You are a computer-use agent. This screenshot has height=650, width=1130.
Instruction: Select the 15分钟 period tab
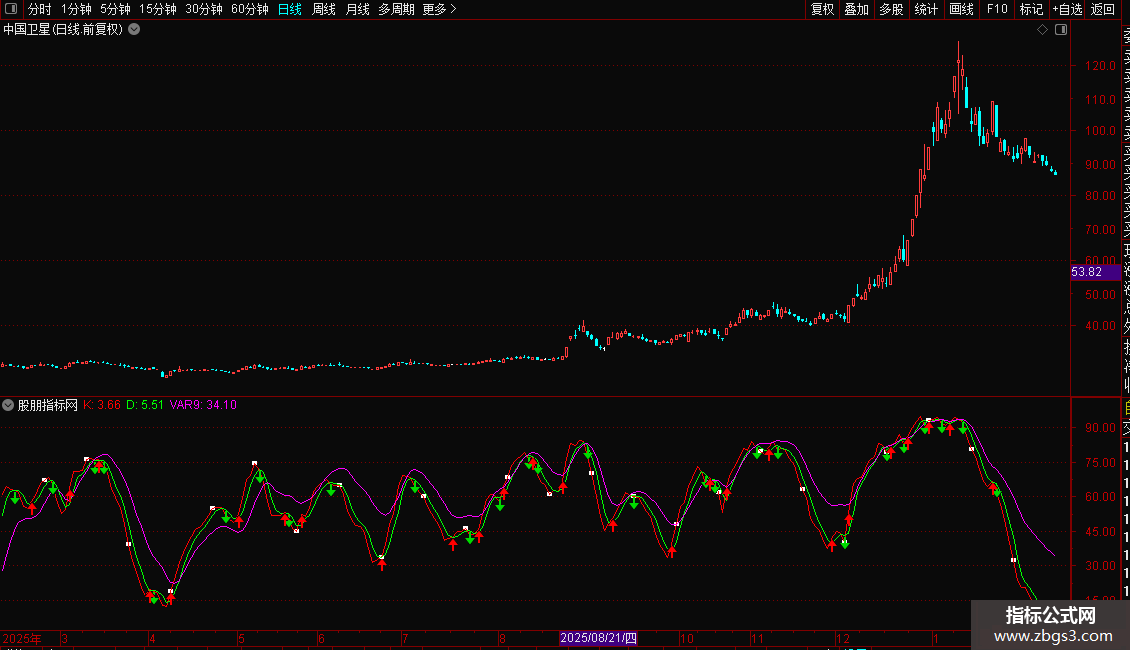(x=158, y=9)
